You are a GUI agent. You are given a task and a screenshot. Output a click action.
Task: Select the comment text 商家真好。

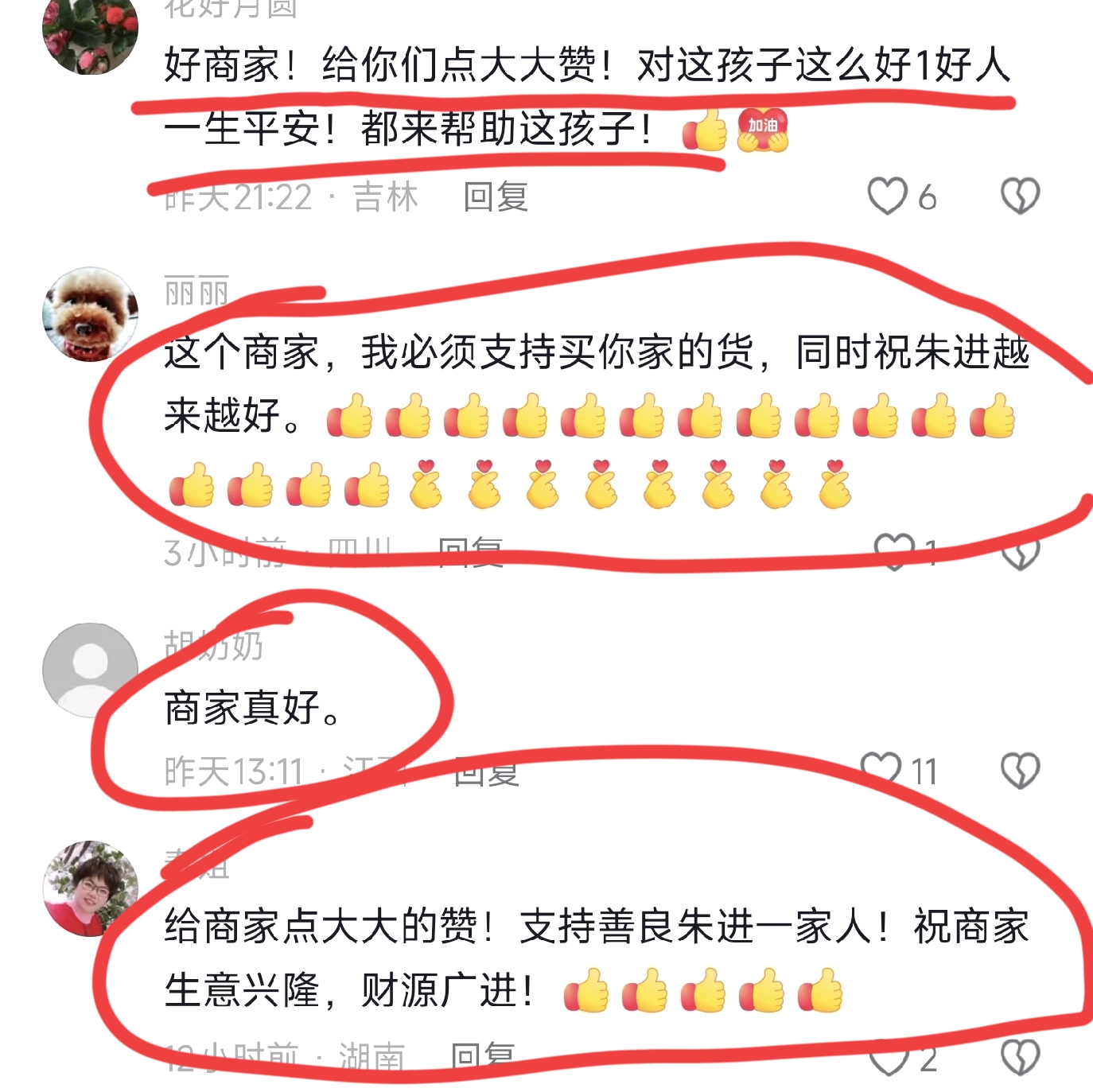coord(253,707)
